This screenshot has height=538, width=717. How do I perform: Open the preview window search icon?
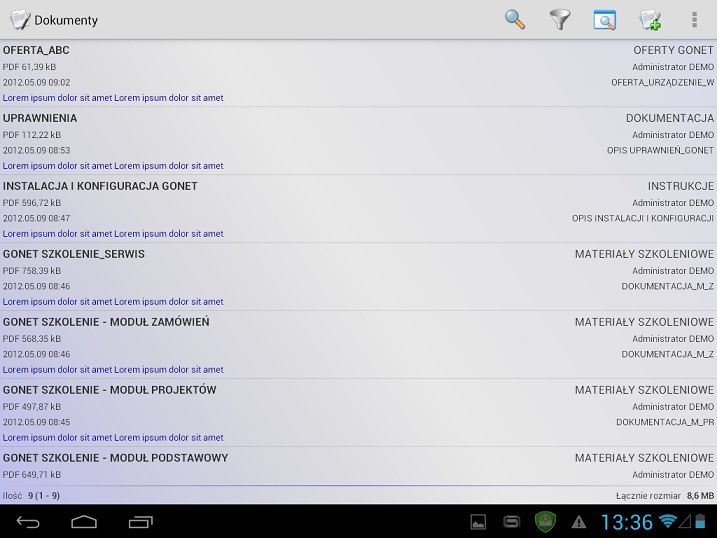[605, 20]
